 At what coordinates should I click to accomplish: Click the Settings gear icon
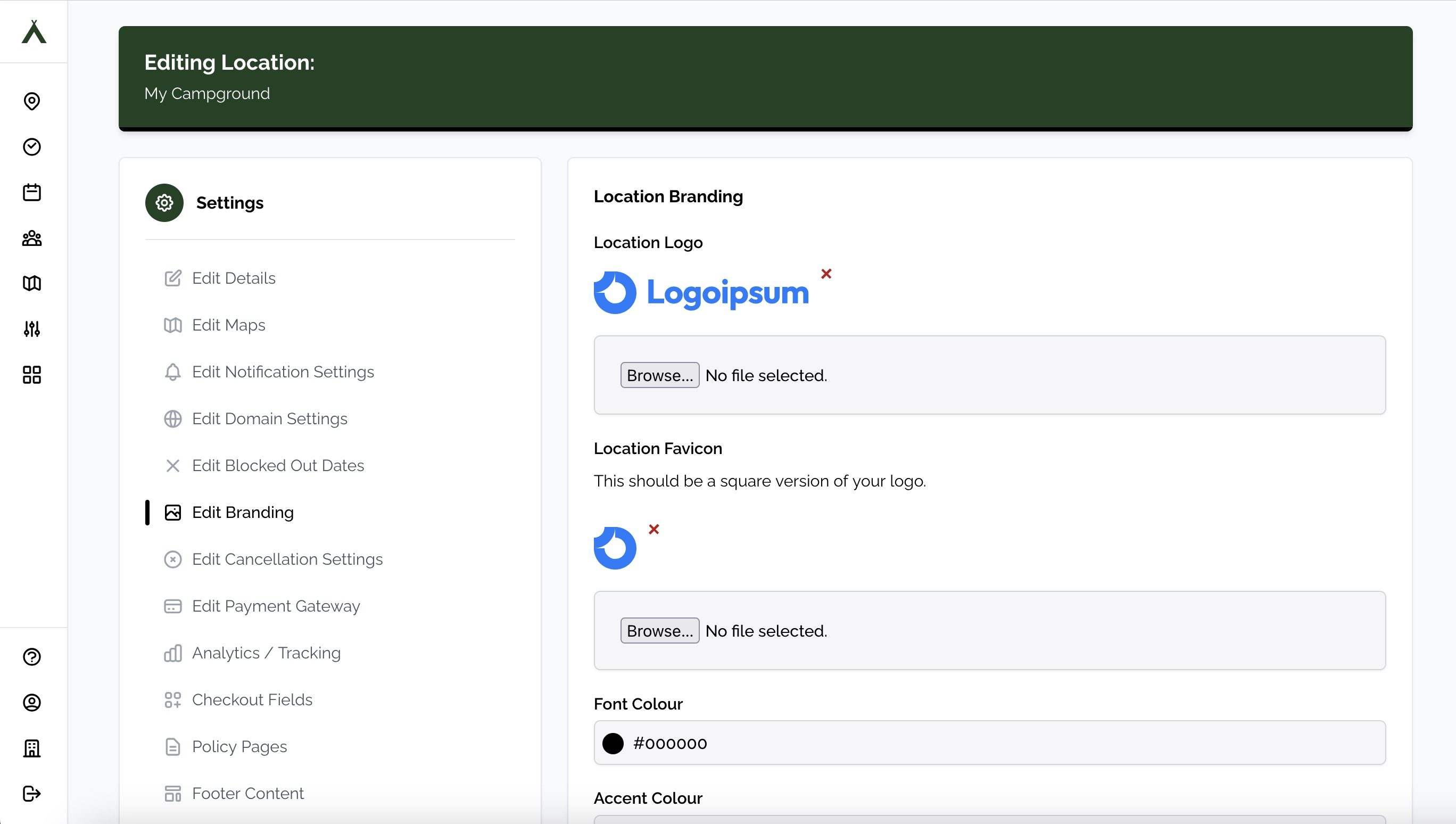point(164,203)
